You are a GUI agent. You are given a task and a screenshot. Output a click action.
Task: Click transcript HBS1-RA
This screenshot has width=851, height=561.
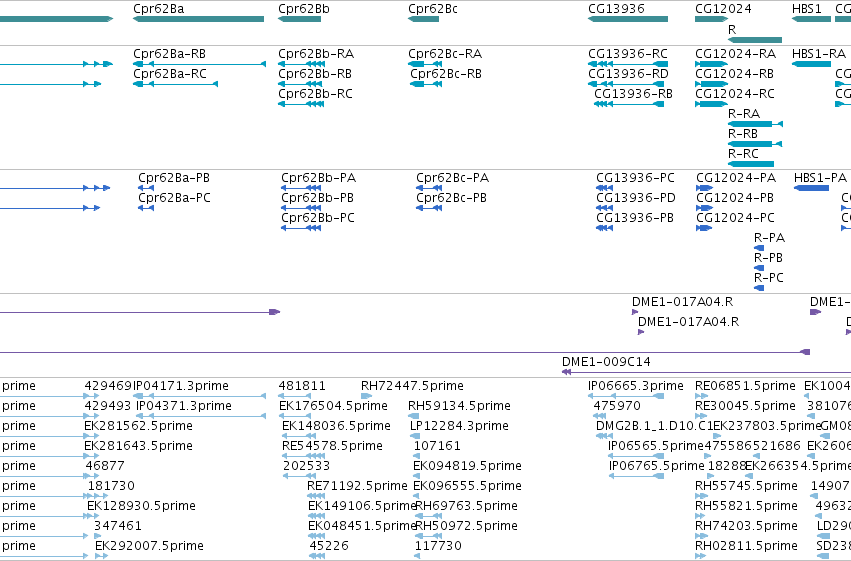[x=819, y=54]
